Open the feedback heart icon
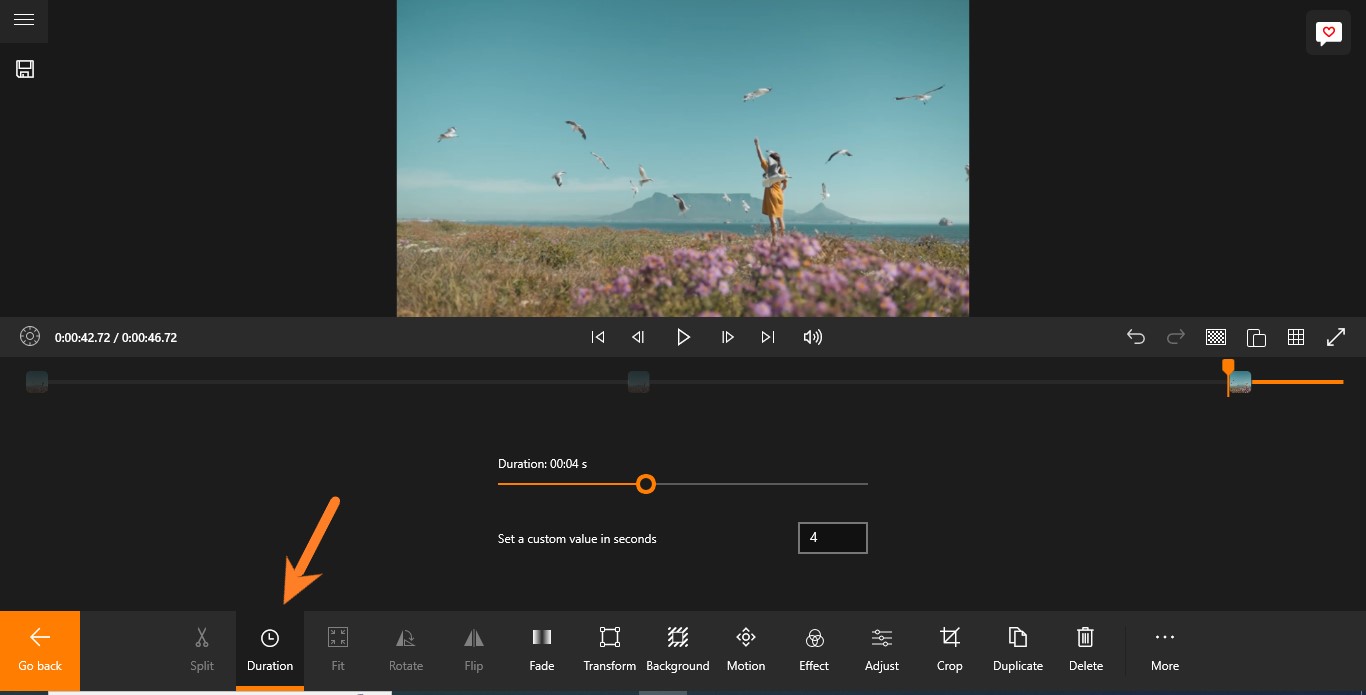1366x695 pixels. coord(1328,33)
